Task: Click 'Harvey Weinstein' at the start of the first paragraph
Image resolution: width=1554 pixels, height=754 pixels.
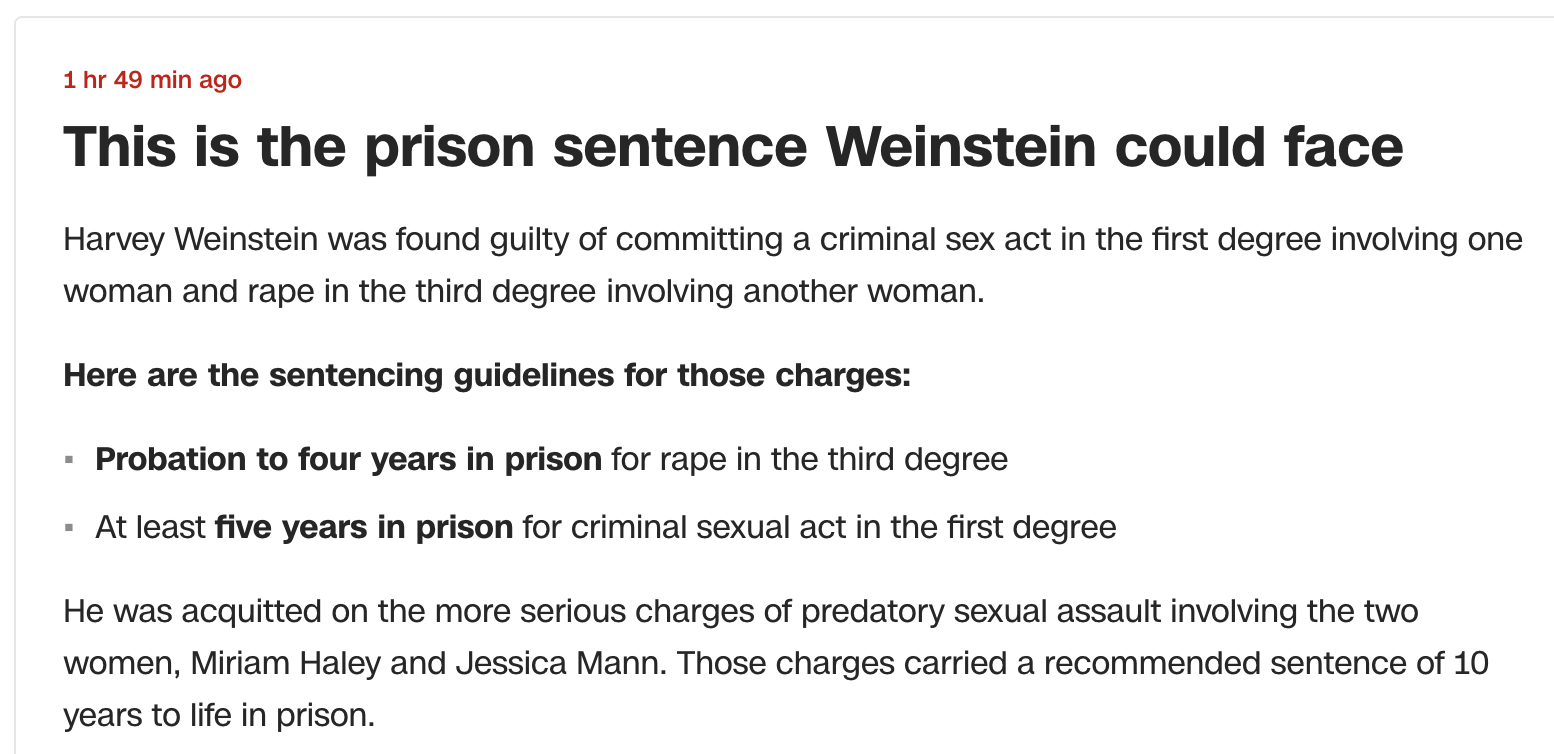Action: click(191, 240)
